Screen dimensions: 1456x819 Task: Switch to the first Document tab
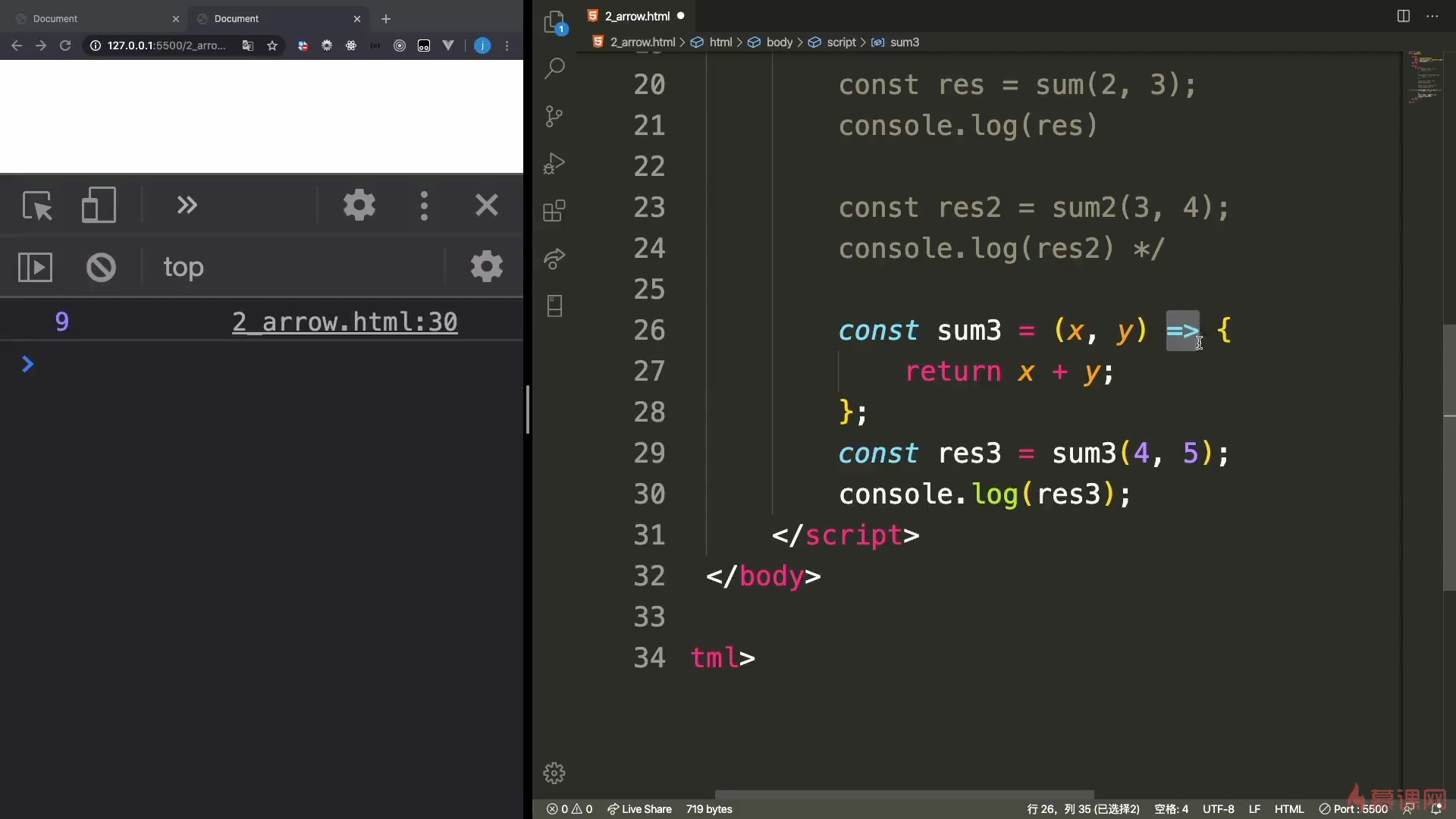pos(97,18)
